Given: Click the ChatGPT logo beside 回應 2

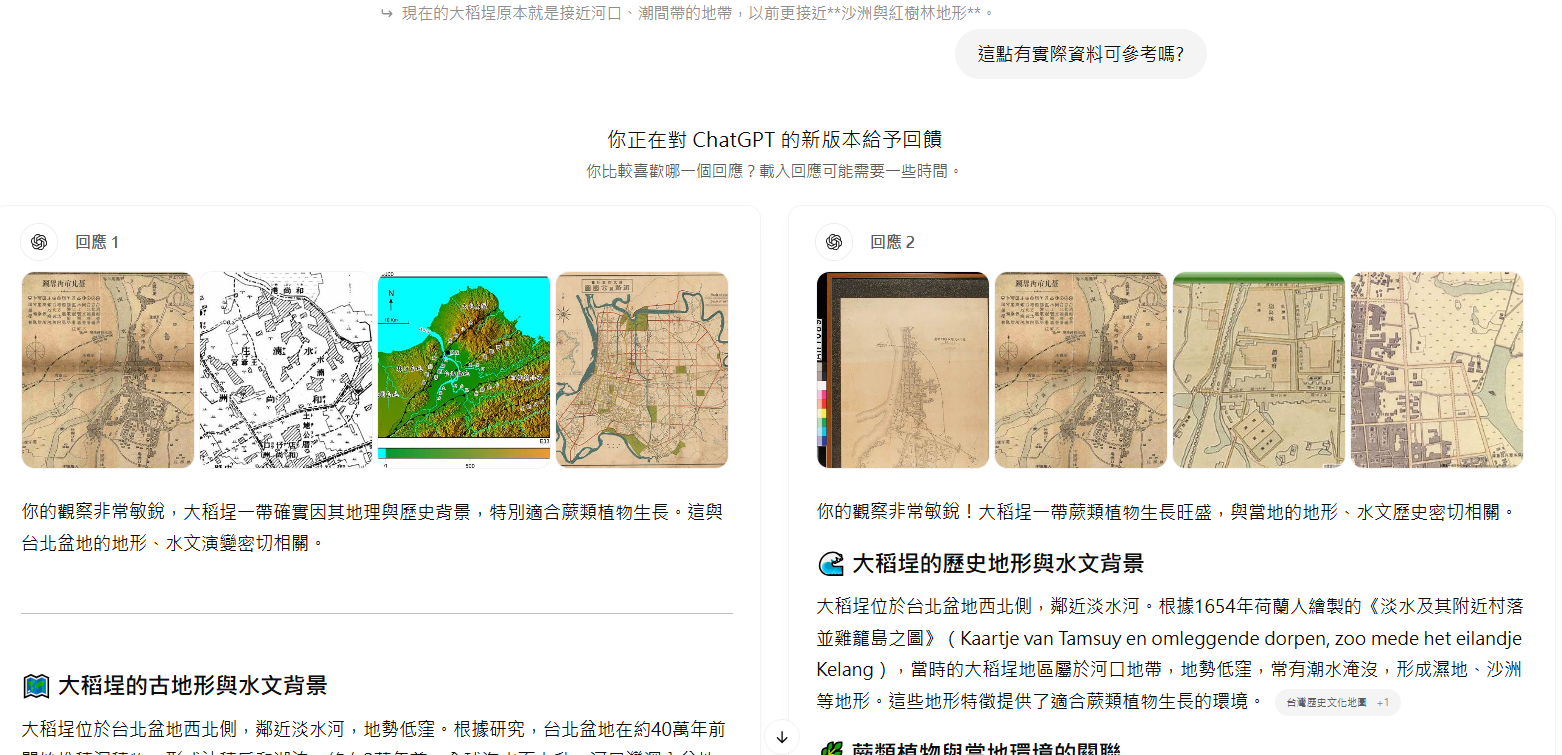Looking at the screenshot, I should tap(834, 242).
